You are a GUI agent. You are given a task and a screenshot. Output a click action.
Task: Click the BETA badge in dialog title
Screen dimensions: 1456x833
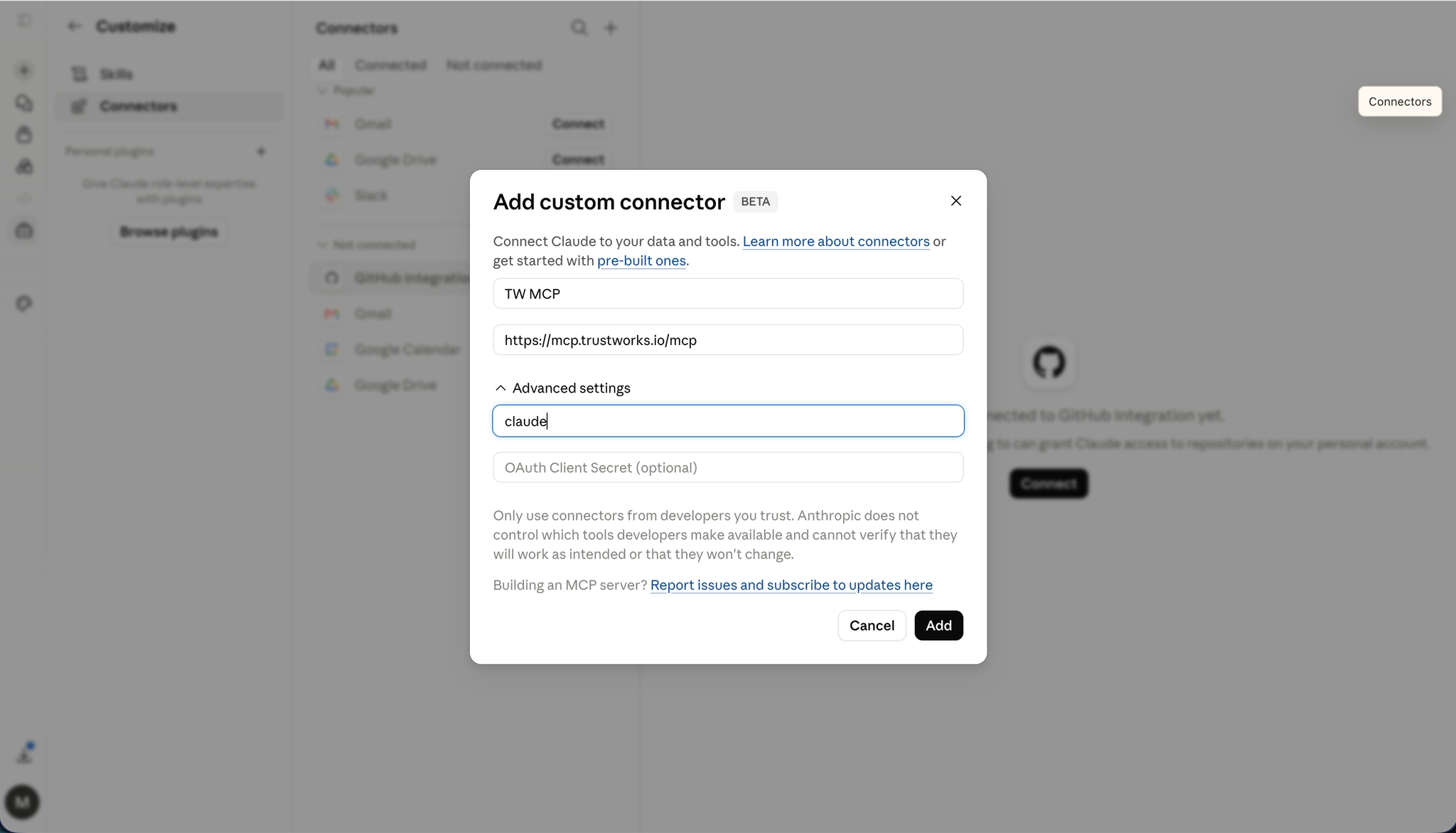point(755,202)
